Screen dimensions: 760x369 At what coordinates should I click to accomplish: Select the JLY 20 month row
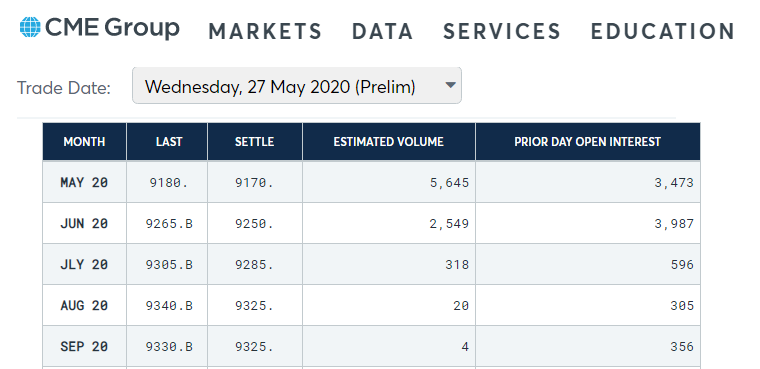click(x=371, y=264)
